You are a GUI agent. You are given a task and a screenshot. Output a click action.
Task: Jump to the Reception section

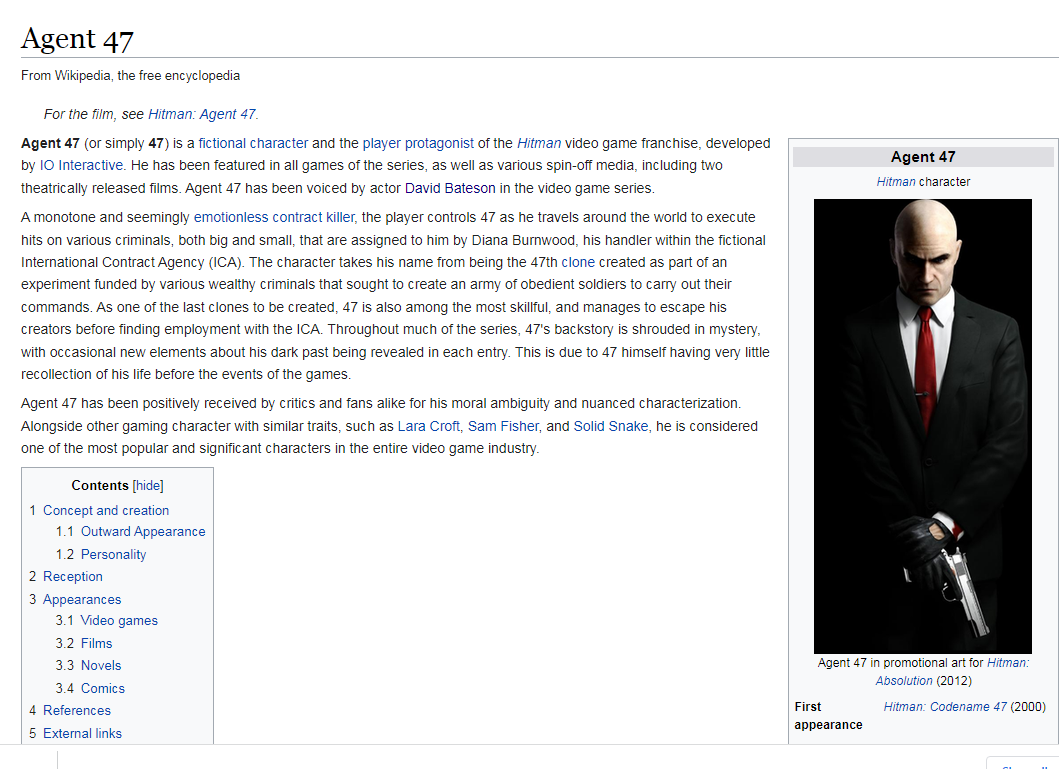73,577
